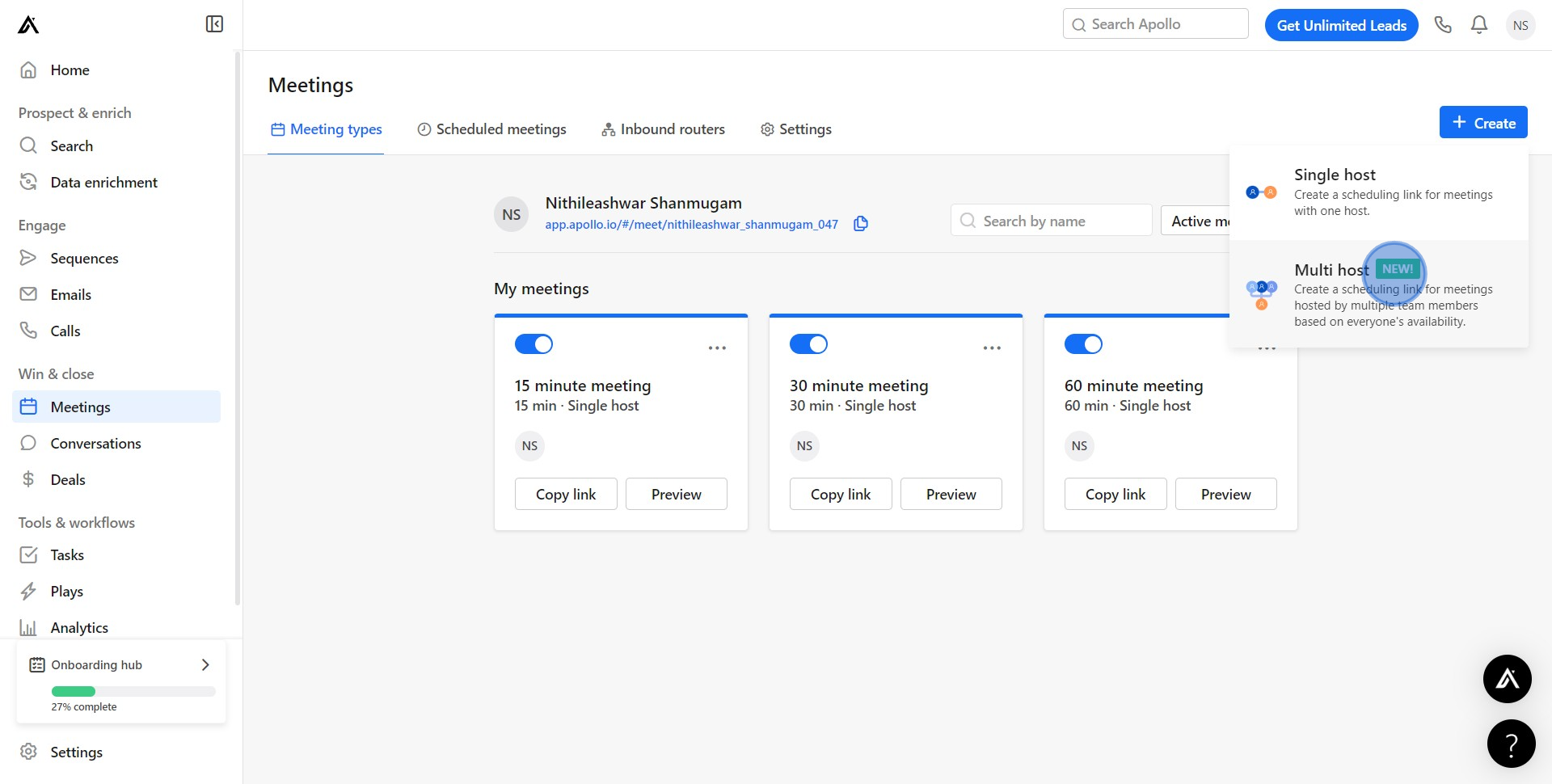
Task: Click the sidebar vertical scrollbar
Action: point(238,327)
